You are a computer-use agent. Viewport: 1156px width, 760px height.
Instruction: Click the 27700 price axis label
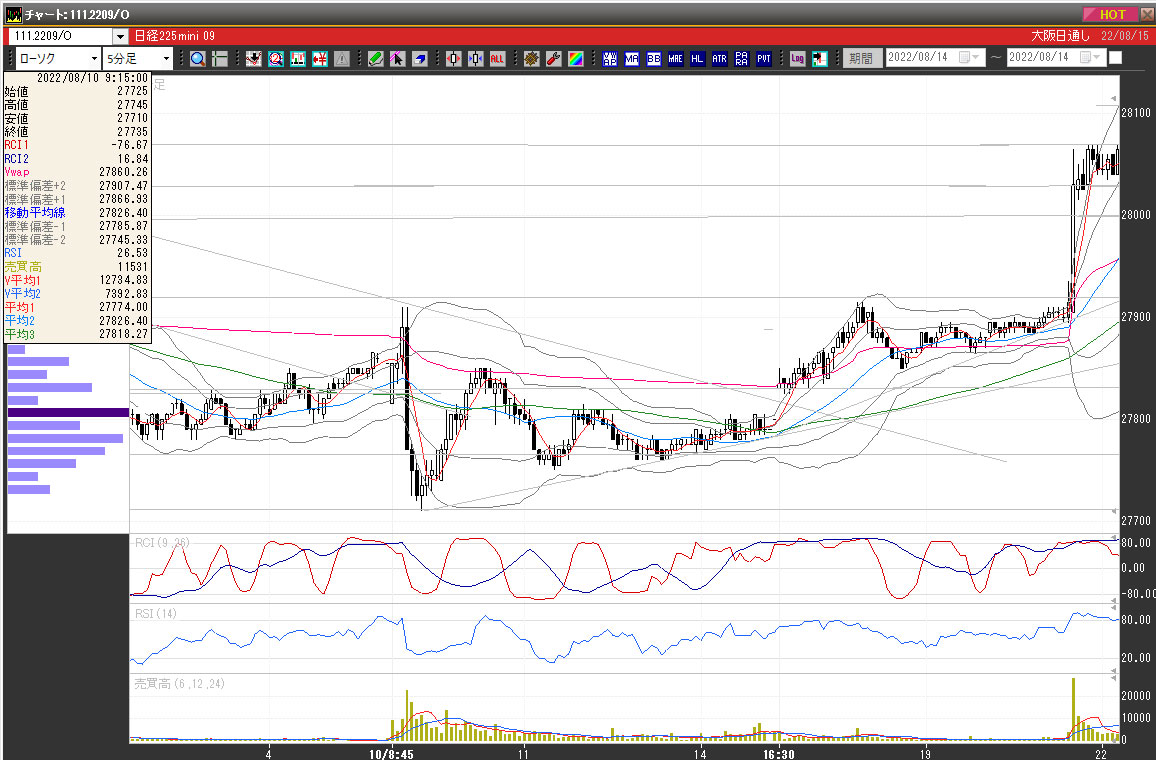pos(1136,520)
